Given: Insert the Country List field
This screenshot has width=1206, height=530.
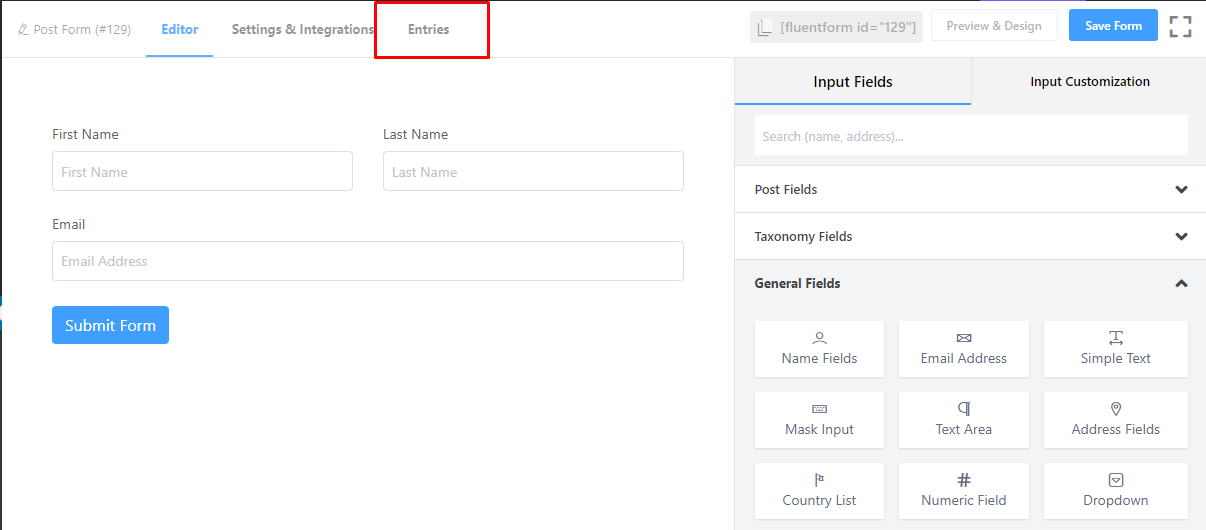Looking at the screenshot, I should tap(819, 491).
